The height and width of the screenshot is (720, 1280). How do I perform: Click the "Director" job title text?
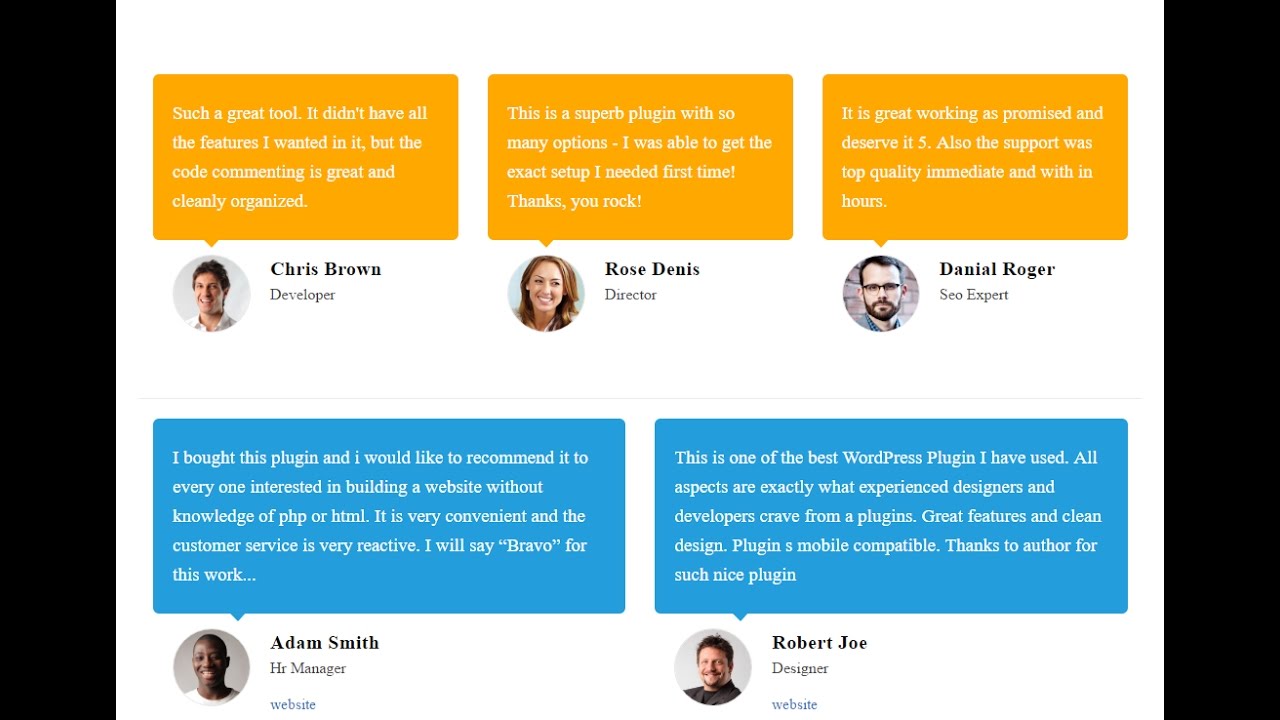[x=631, y=295]
